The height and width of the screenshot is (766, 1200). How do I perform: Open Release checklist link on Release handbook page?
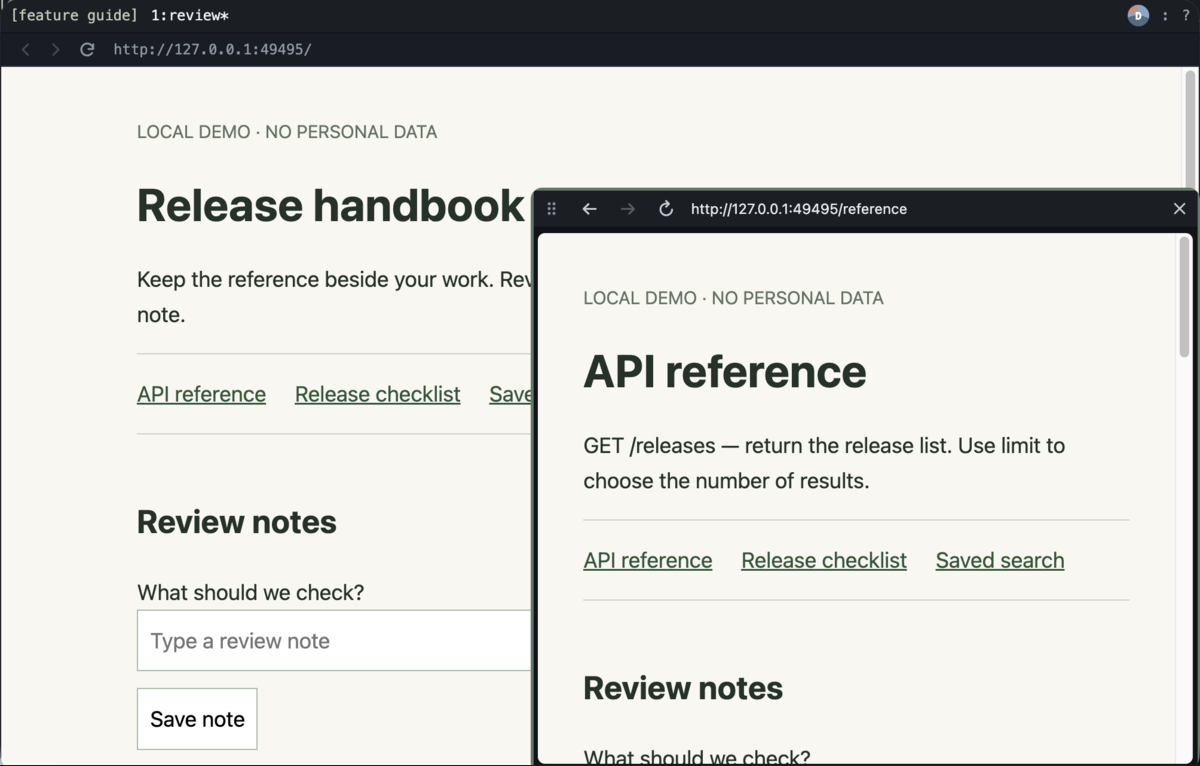coord(377,394)
